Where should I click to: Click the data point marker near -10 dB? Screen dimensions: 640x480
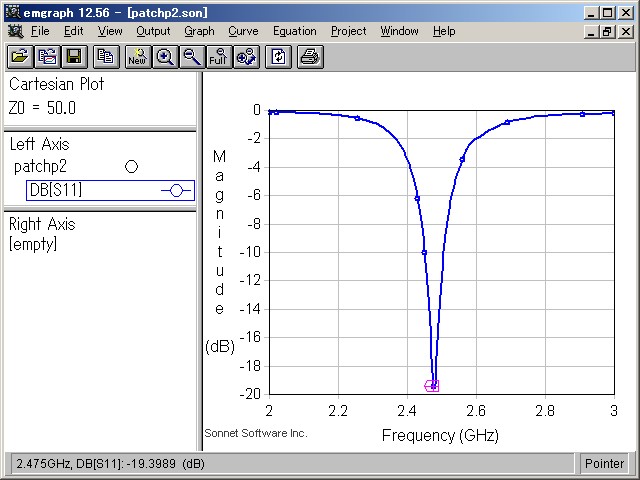[x=424, y=253]
